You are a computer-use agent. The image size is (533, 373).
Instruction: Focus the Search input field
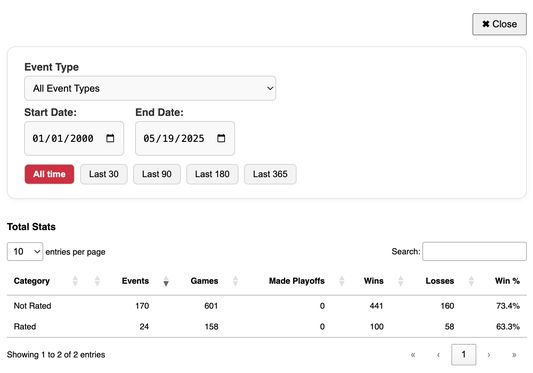pyautogui.click(x=475, y=252)
